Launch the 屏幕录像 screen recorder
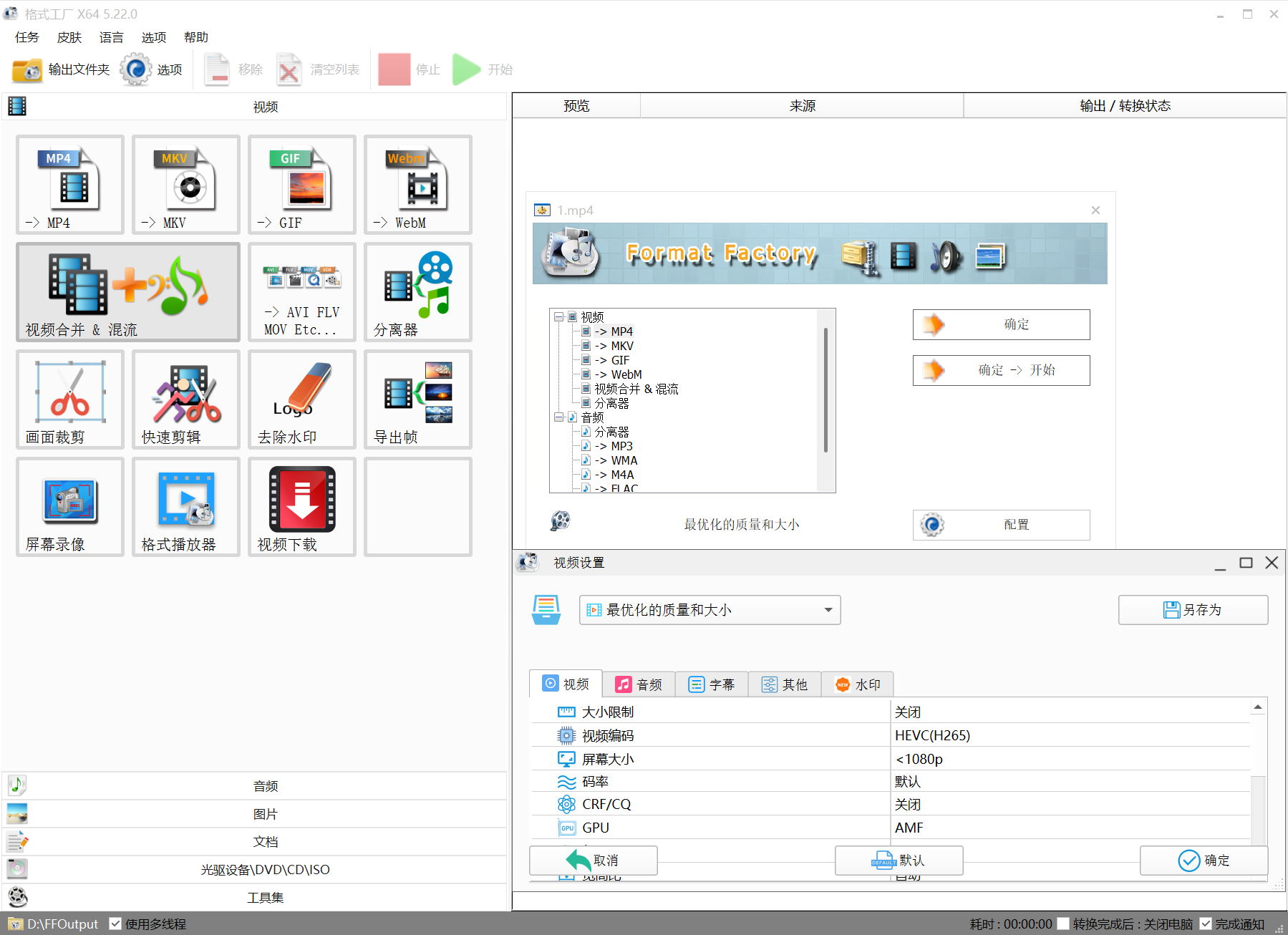The height and width of the screenshot is (935, 1288). [70, 507]
